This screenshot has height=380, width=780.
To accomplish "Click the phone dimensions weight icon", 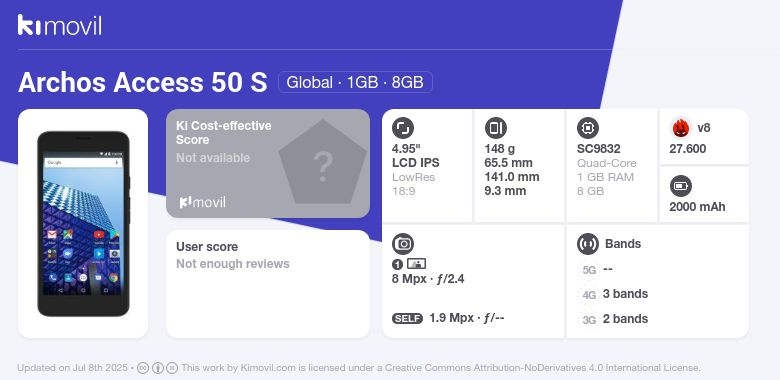I will [x=495, y=128].
